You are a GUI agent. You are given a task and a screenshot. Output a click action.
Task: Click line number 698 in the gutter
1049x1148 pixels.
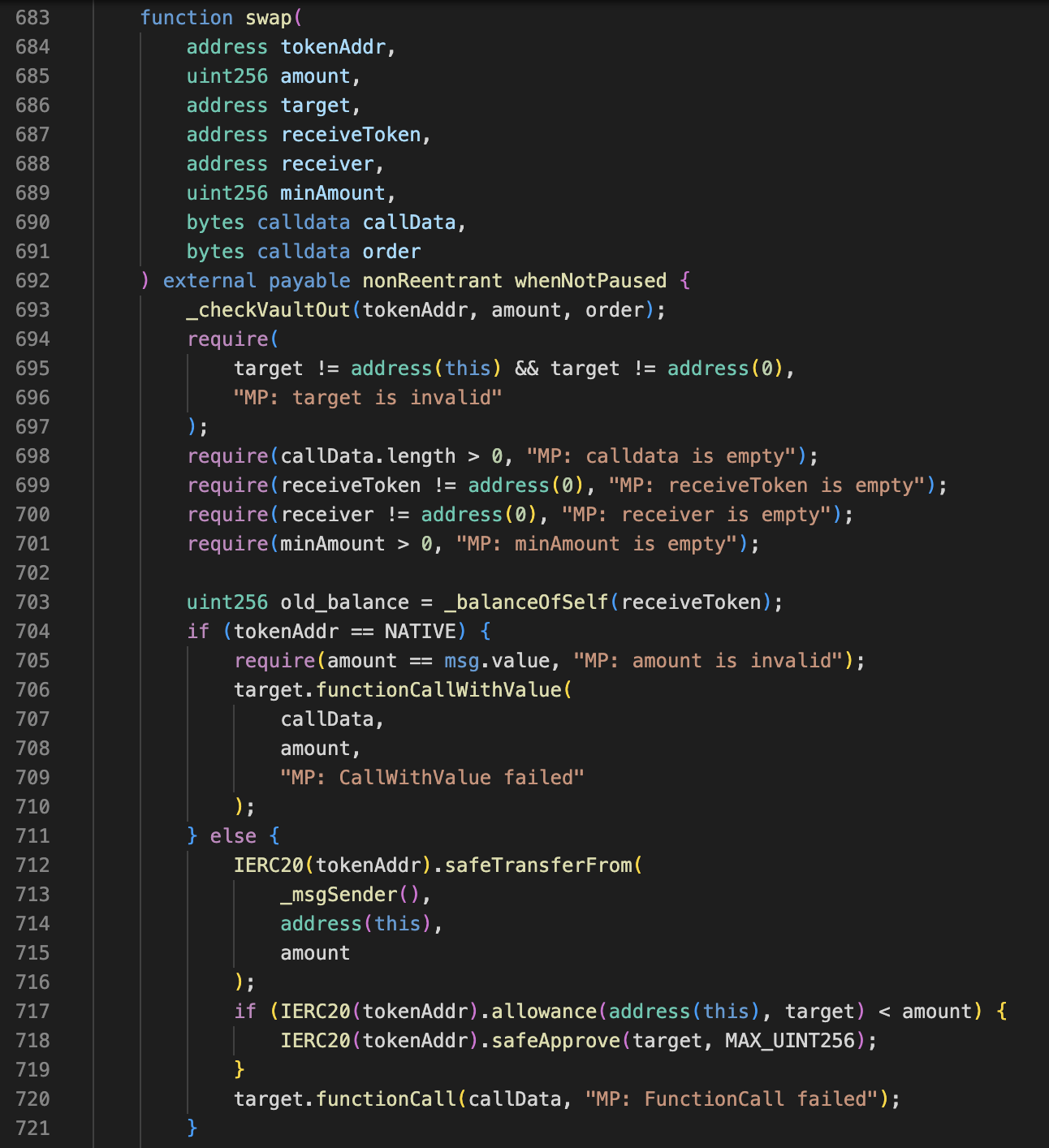[x=32, y=456]
